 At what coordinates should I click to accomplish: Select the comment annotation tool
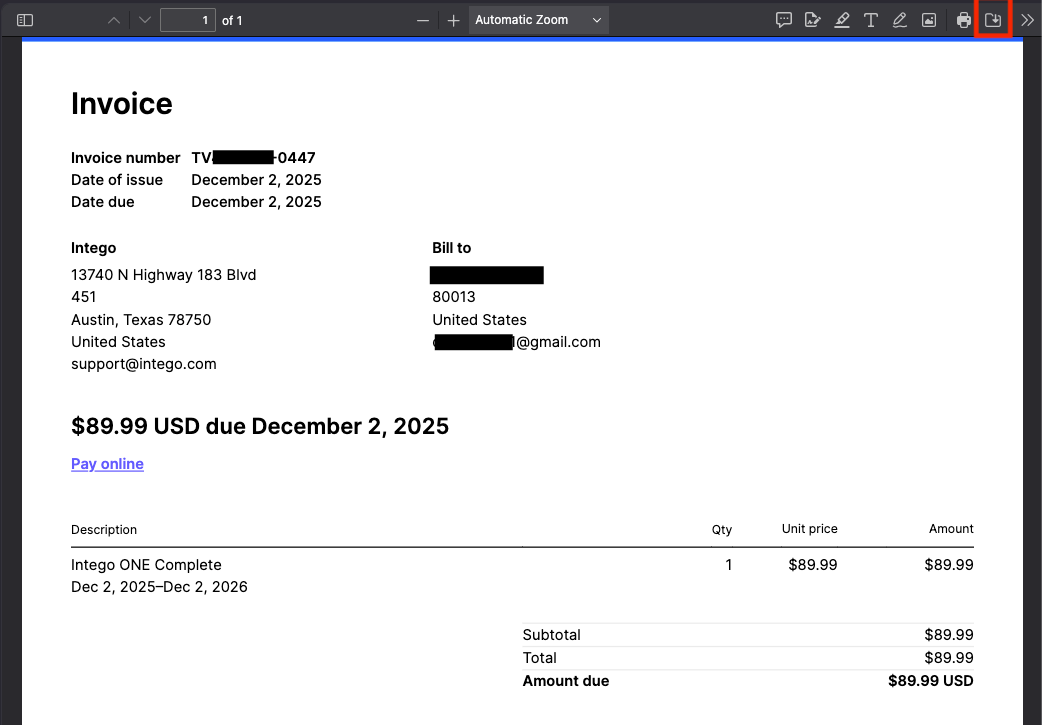783,20
